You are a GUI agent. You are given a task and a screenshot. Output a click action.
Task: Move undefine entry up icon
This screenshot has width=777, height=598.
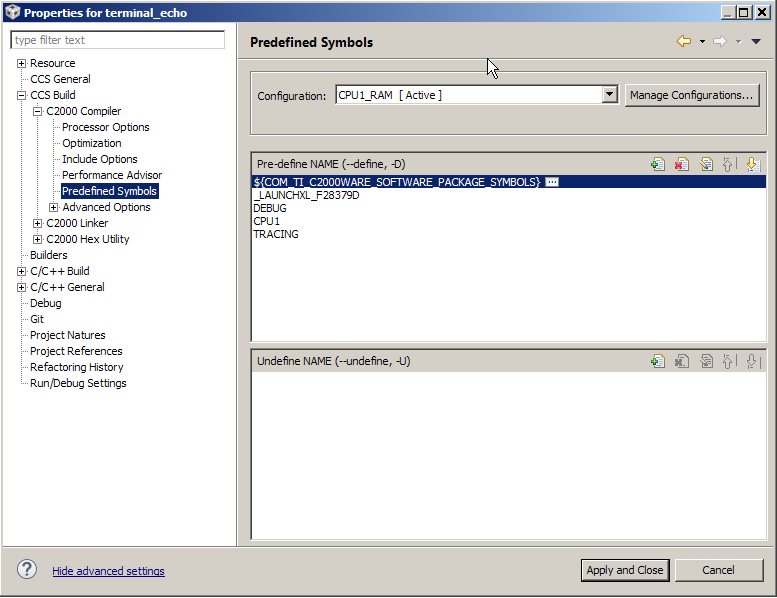(729, 361)
